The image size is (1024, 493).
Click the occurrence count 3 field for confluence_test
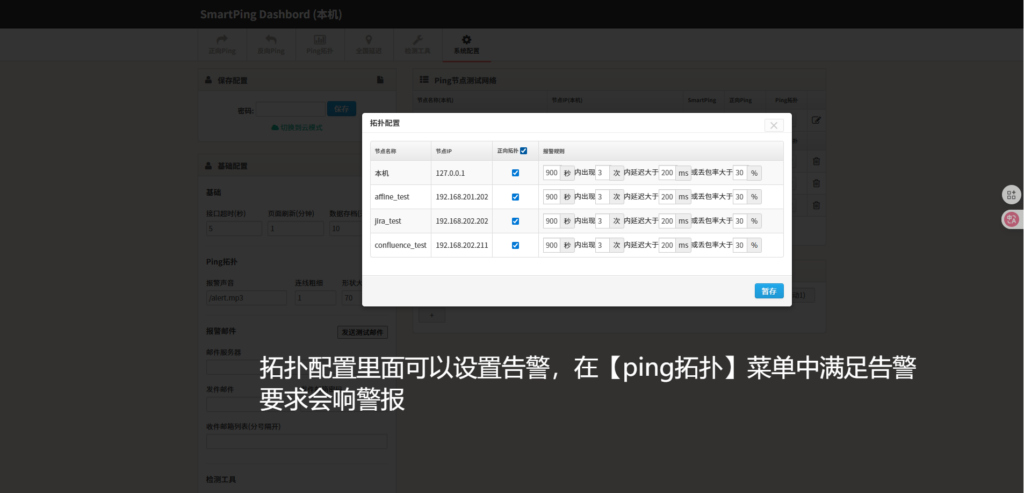coord(601,245)
